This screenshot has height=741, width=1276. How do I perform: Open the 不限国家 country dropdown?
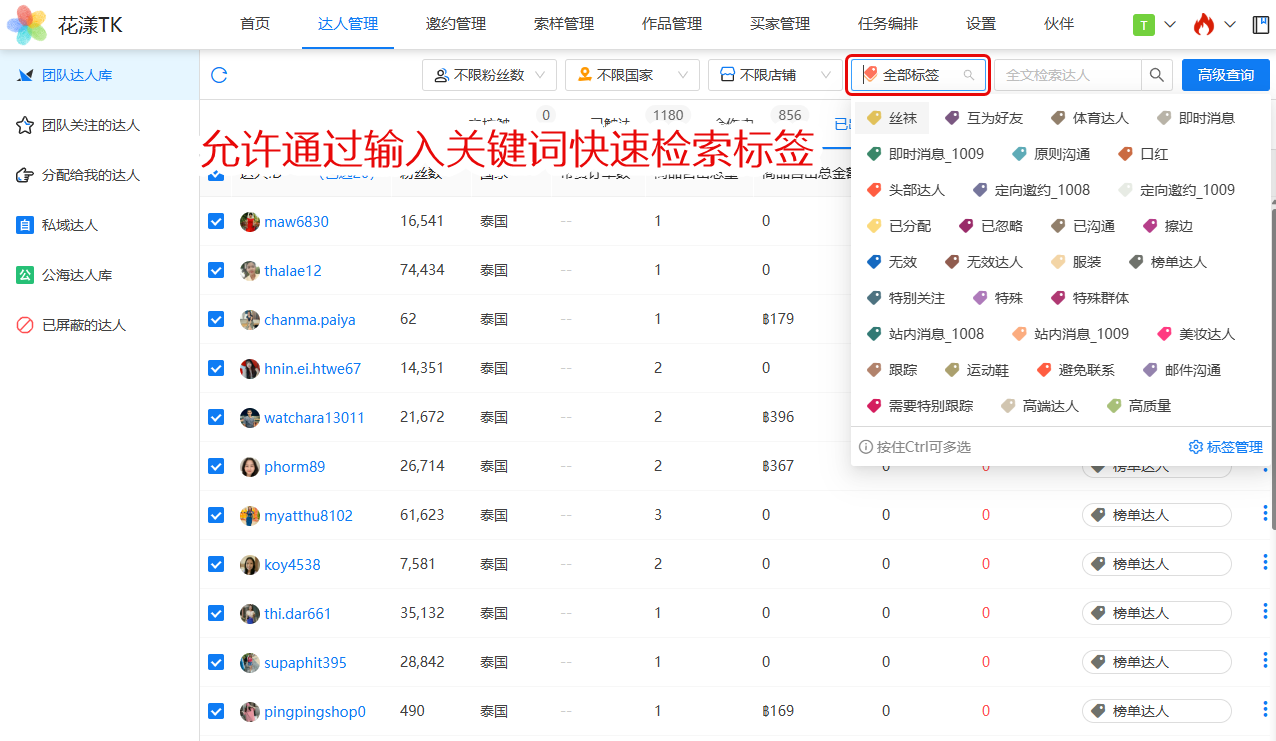click(632, 75)
